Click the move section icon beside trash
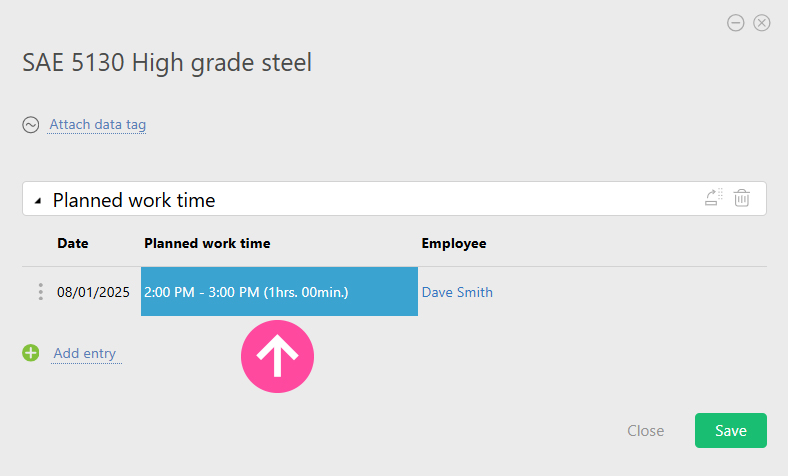Image resolution: width=788 pixels, height=476 pixels. click(x=714, y=197)
